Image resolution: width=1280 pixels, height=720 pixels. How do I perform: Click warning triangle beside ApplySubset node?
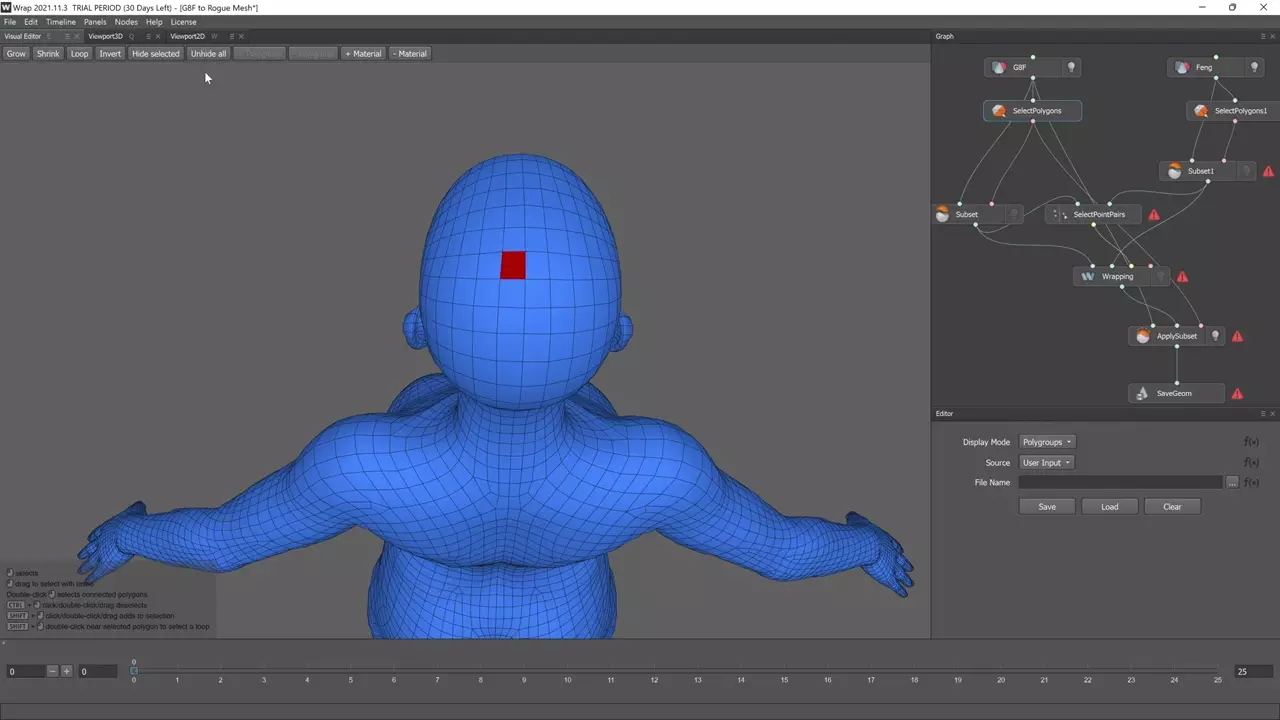(x=1237, y=337)
